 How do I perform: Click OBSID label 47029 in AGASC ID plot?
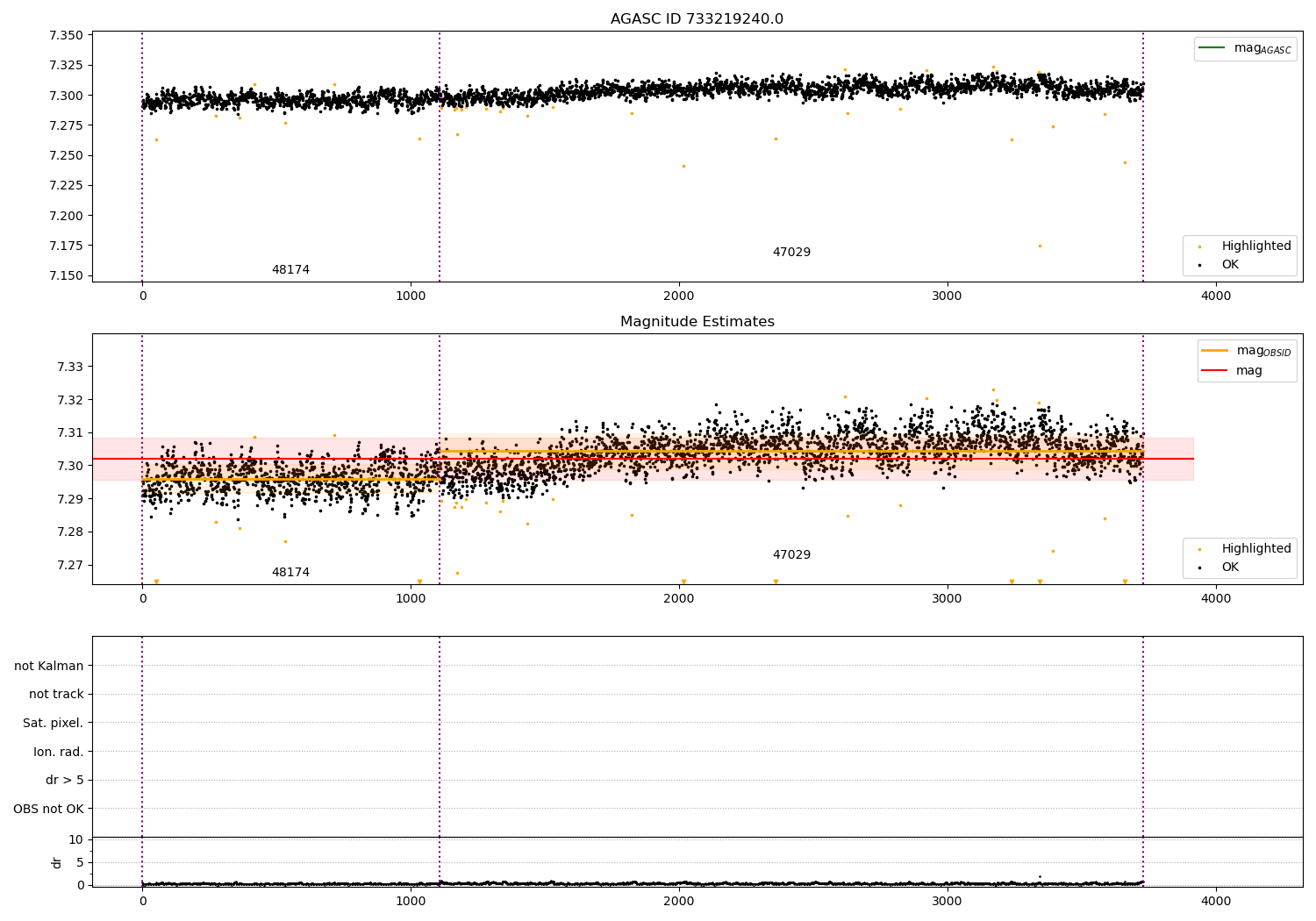[791, 252]
